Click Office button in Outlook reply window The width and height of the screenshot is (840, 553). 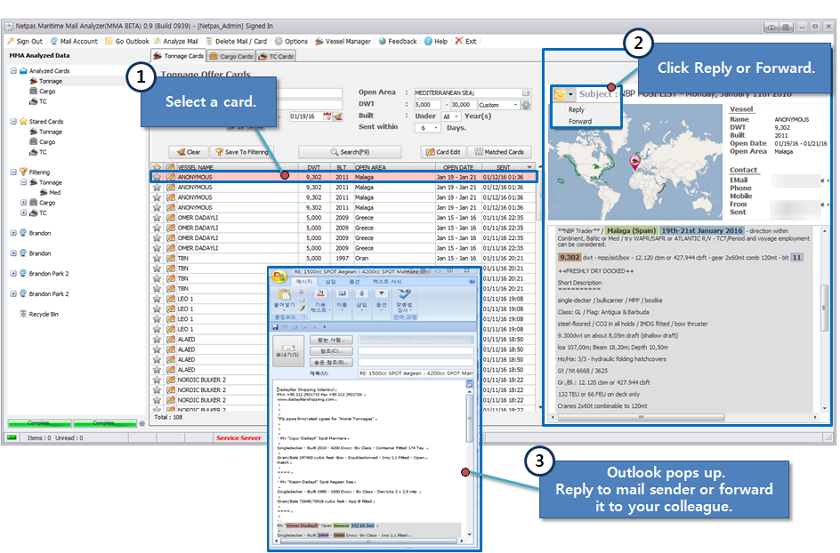[x=279, y=276]
